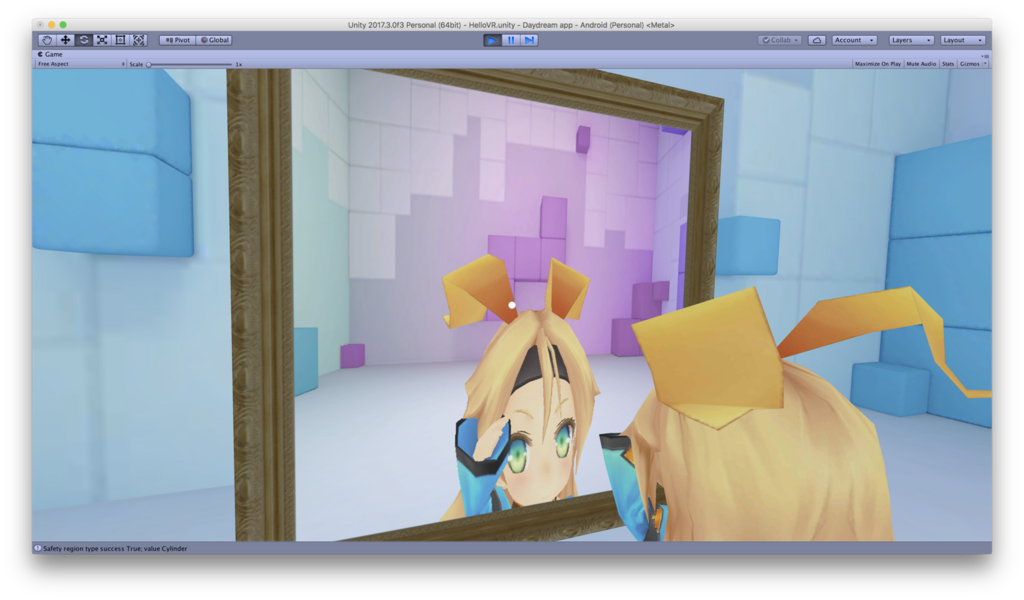This screenshot has width=1024, height=600.
Task: Toggle Gizmos in Game view
Action: [x=969, y=64]
